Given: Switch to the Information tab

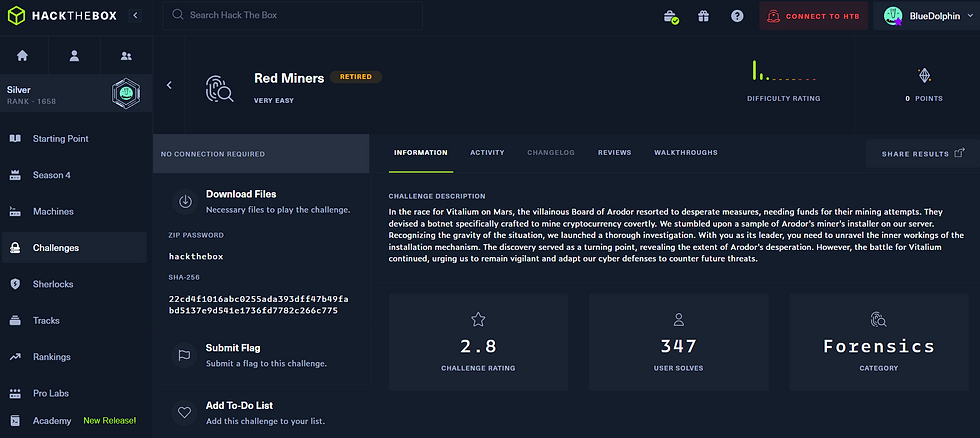Looking at the screenshot, I should (x=421, y=152).
